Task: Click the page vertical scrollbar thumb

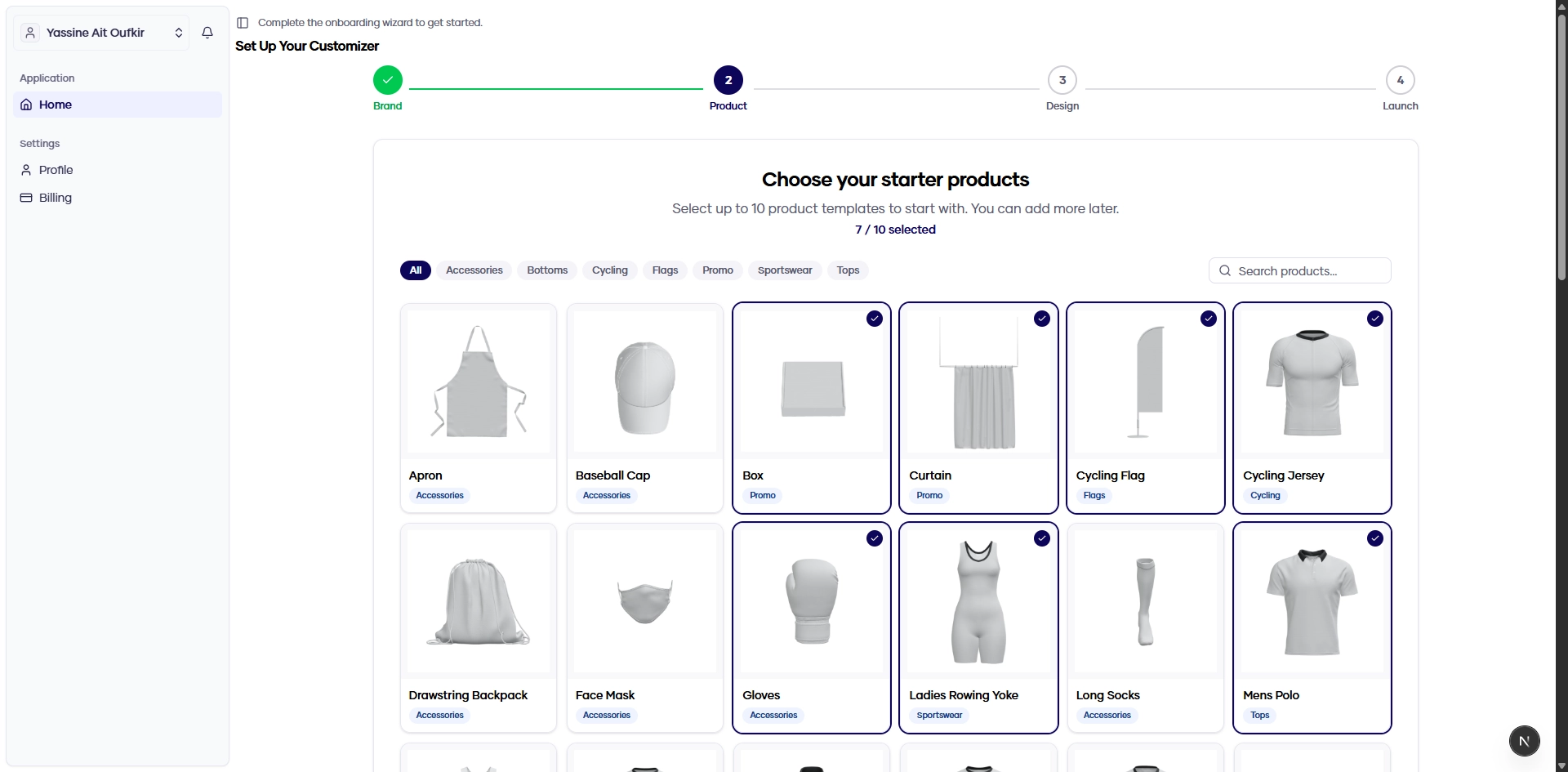Action: click(1561, 149)
